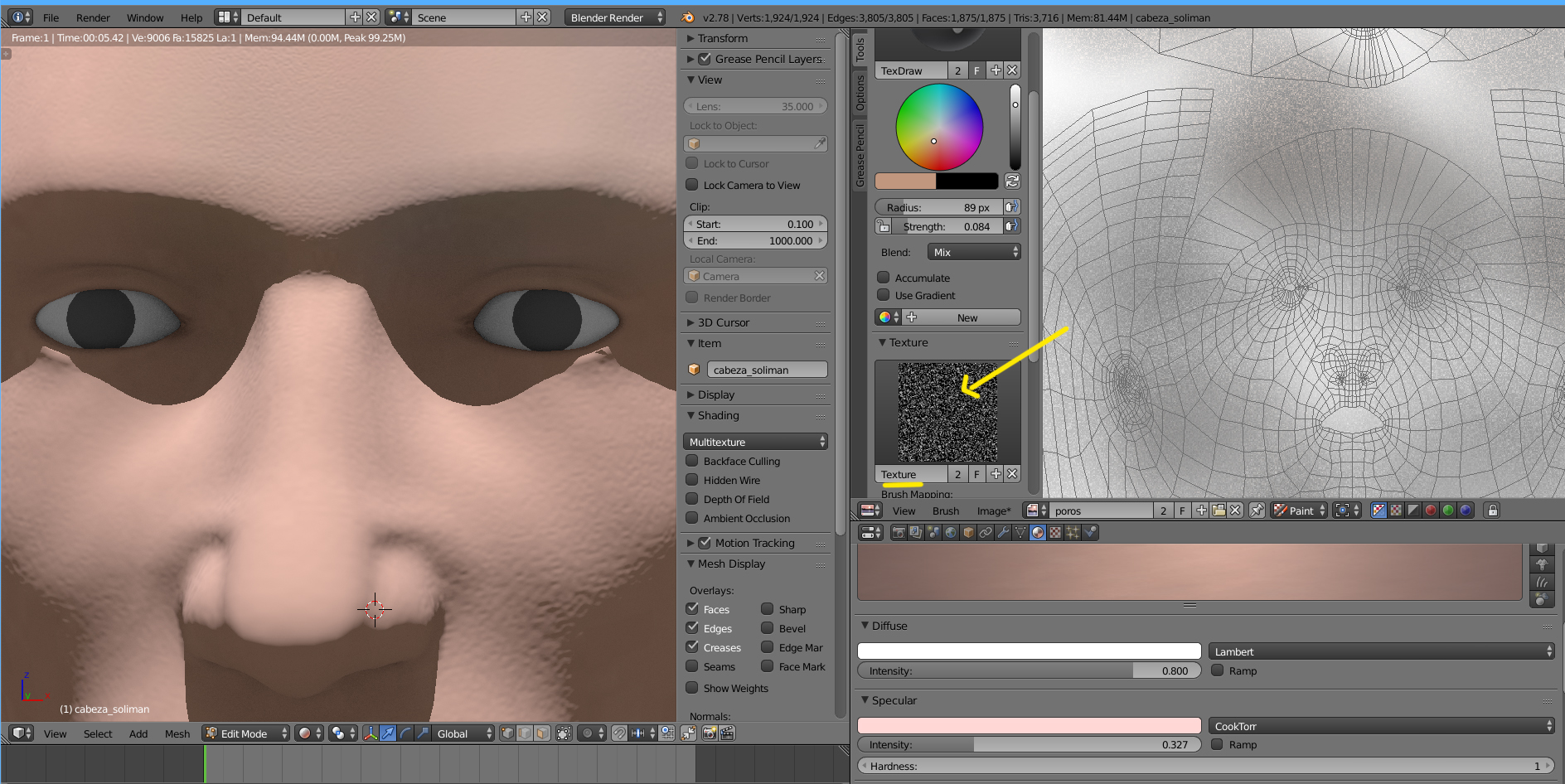1565x784 pixels.
Task: Open the Modifiers wrench tab in Properties
Action: pos(1003,533)
